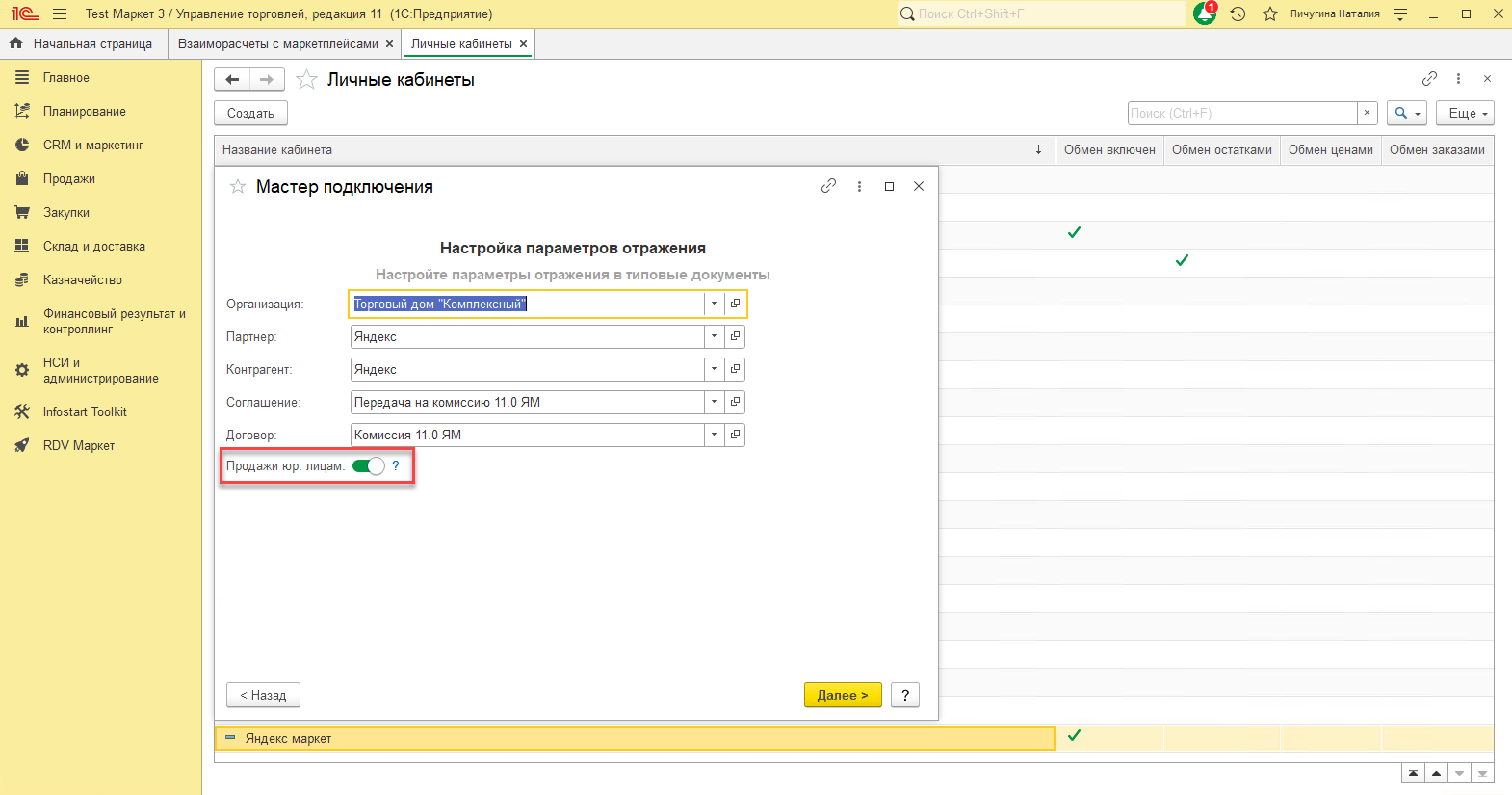Image resolution: width=1512 pixels, height=795 pixels.
Task: Select the Обмен ценами column header
Action: [1330, 149]
